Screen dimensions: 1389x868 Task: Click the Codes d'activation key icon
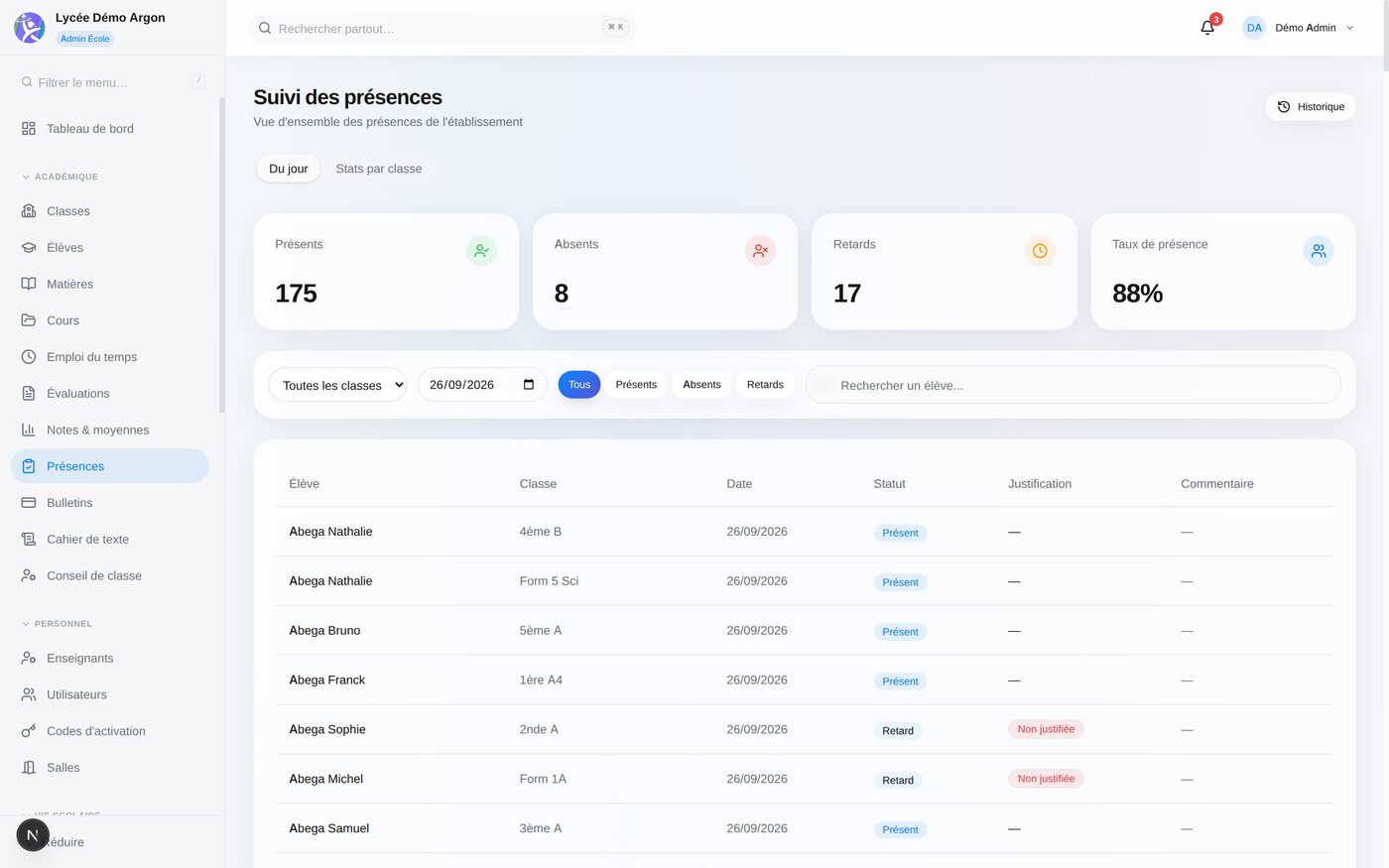pos(29,731)
